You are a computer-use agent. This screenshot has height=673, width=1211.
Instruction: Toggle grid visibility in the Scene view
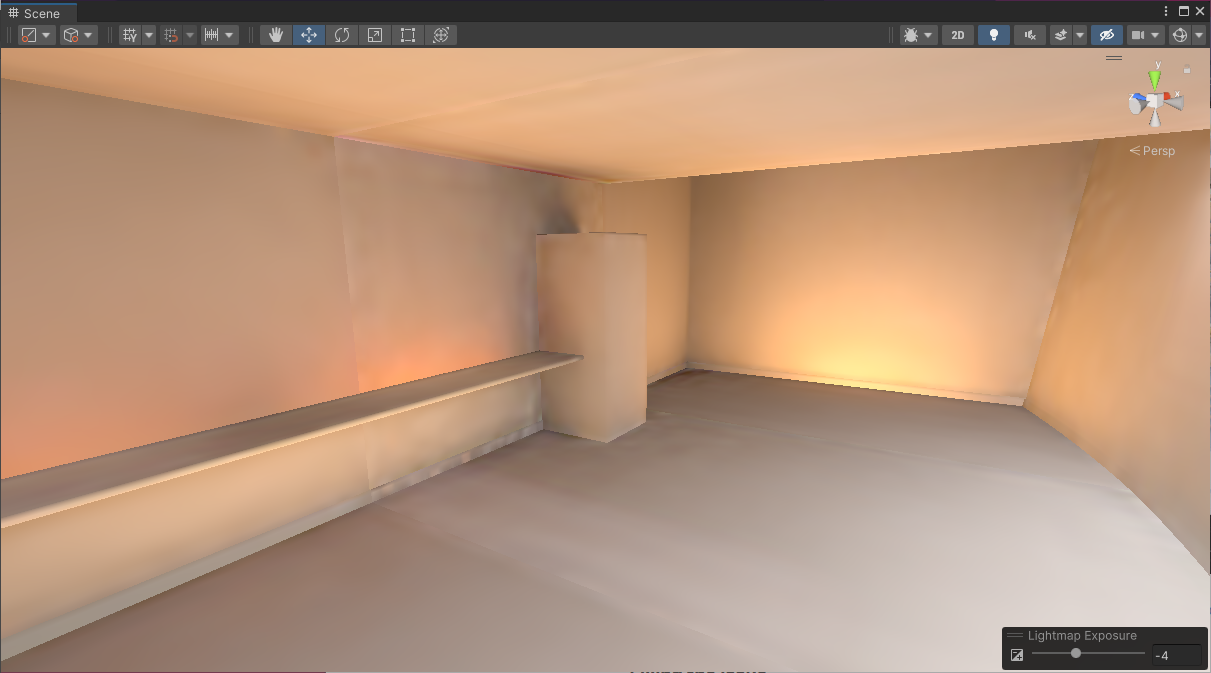[x=130, y=34]
